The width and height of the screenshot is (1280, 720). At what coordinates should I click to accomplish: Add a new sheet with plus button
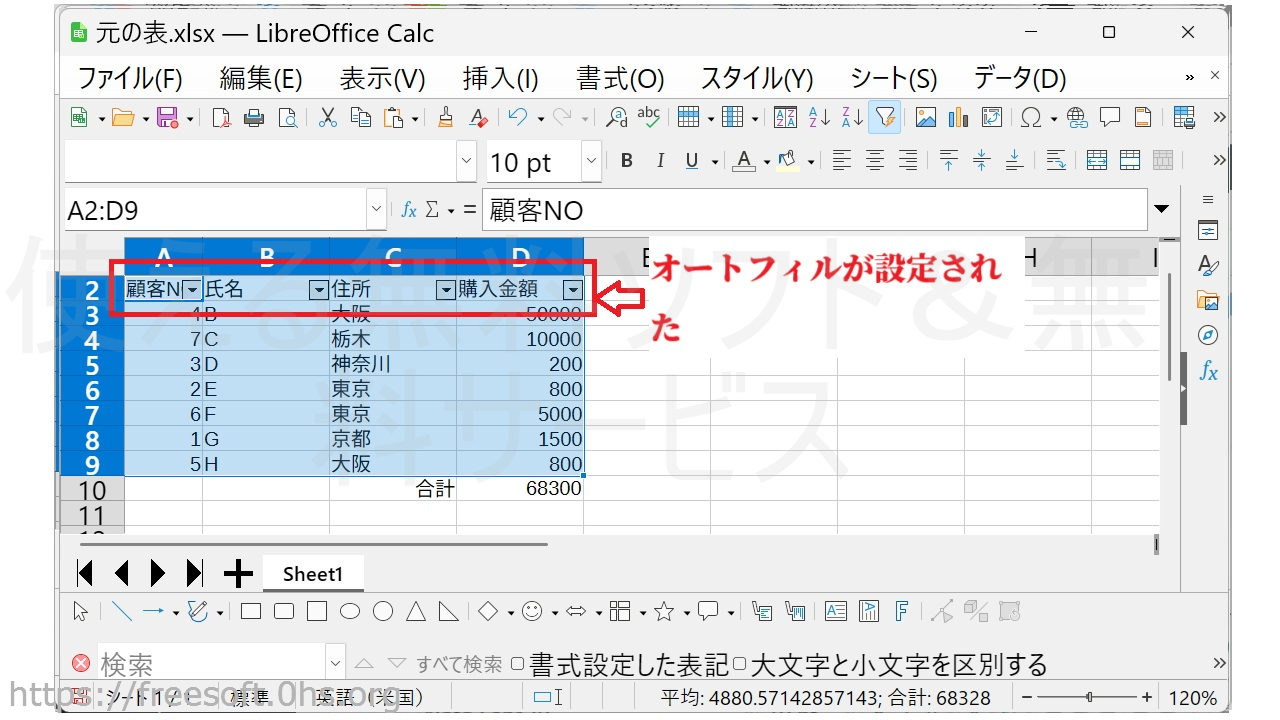(238, 573)
